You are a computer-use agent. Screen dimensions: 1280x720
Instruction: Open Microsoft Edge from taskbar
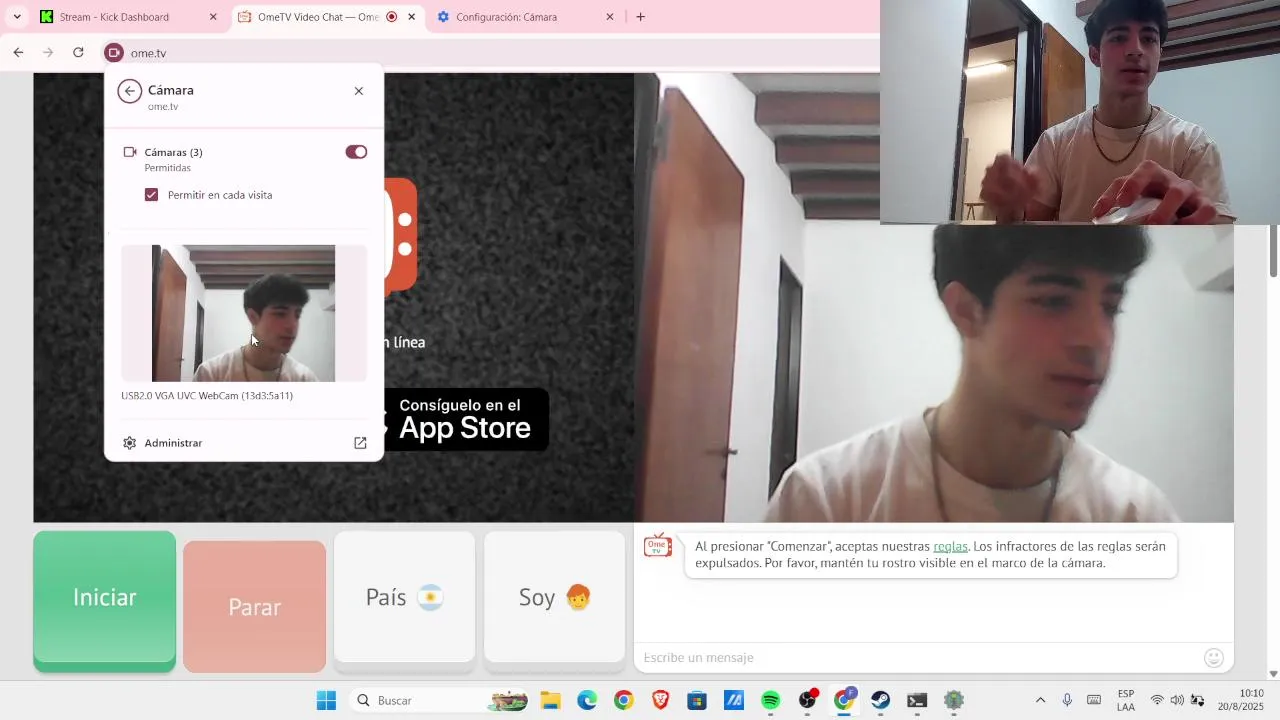pos(587,701)
